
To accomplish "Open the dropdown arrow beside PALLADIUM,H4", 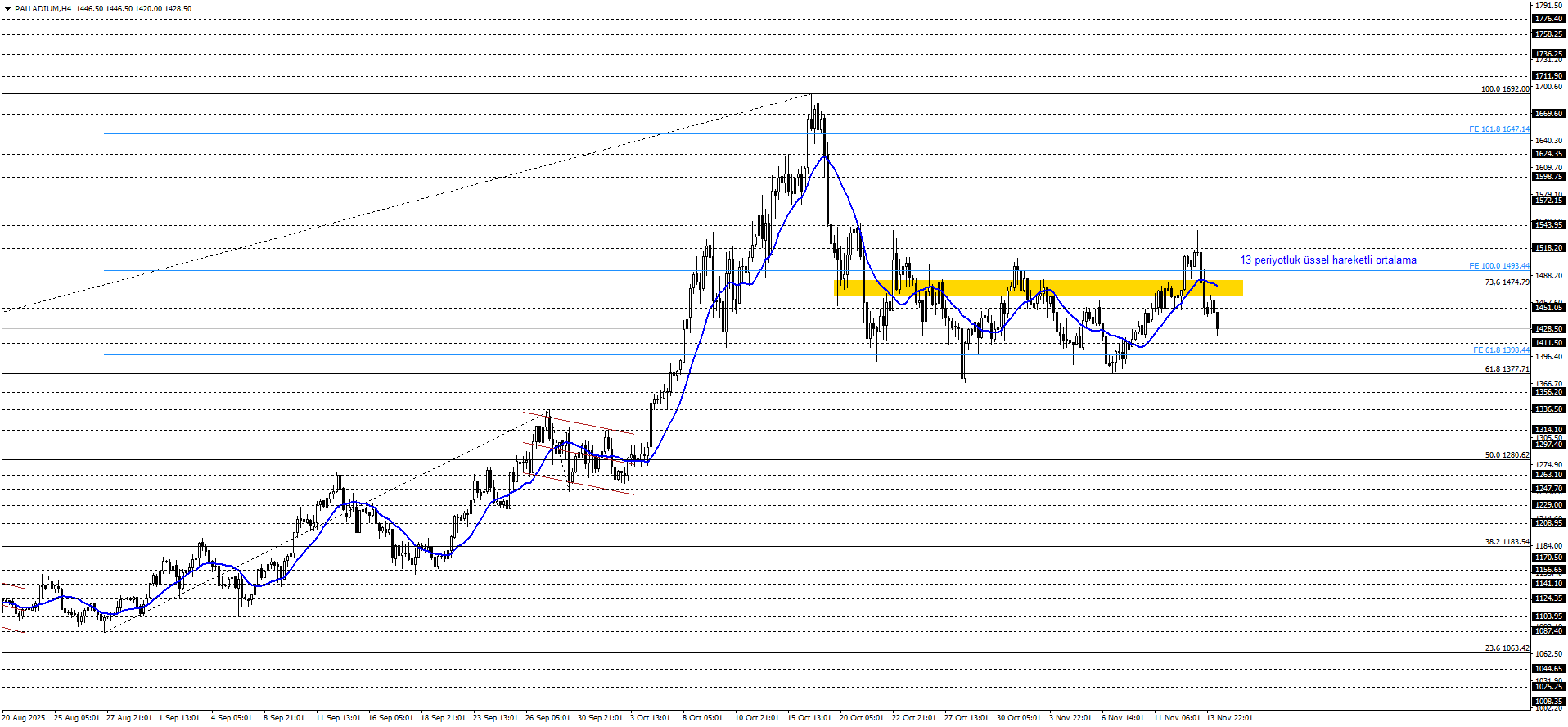I will 7,9.
